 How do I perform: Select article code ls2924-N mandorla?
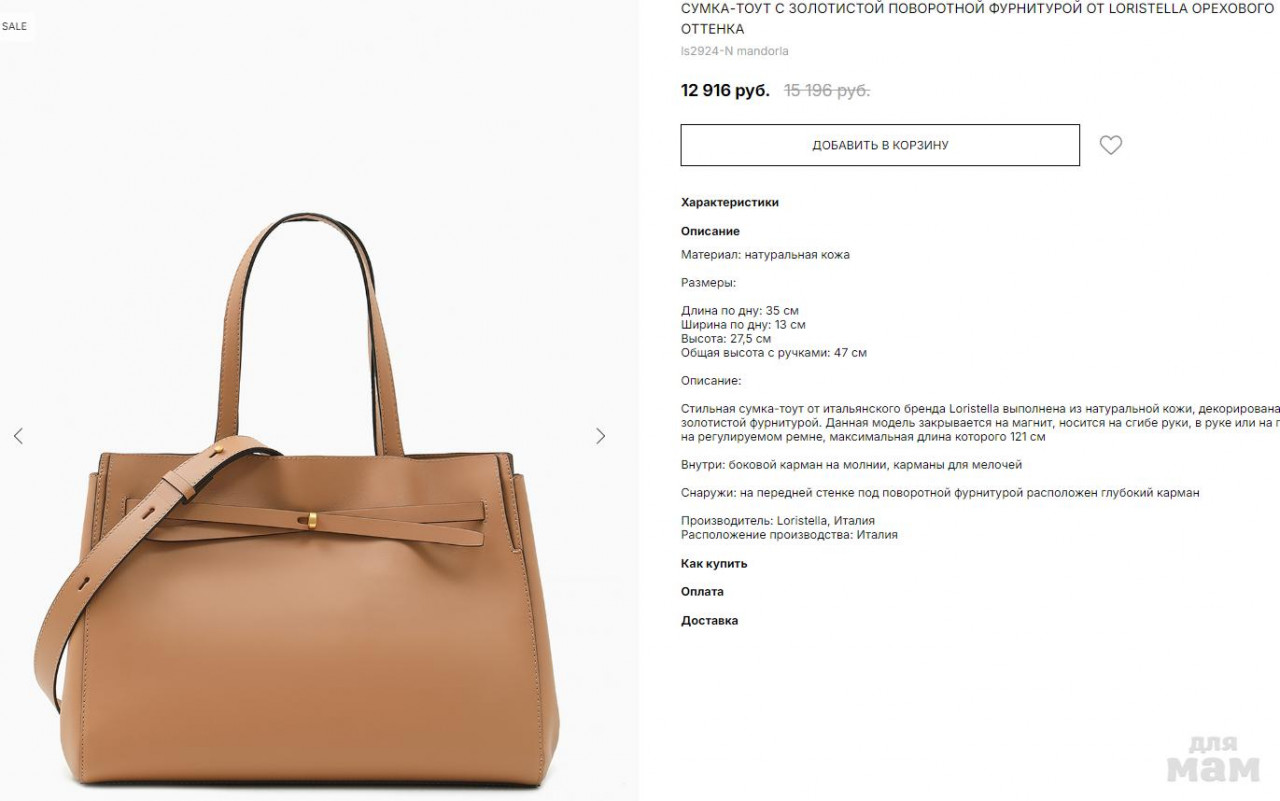(734, 51)
